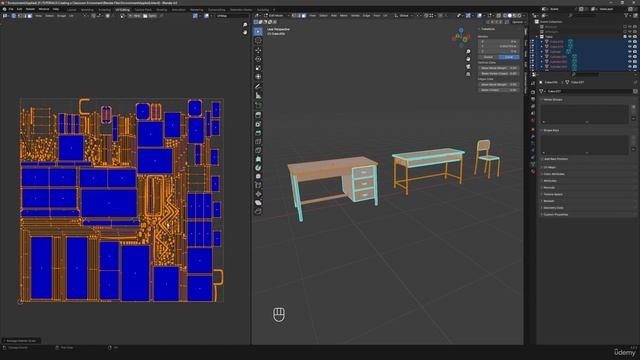Activate the Select Box tool in 3D viewport

click(258, 31)
